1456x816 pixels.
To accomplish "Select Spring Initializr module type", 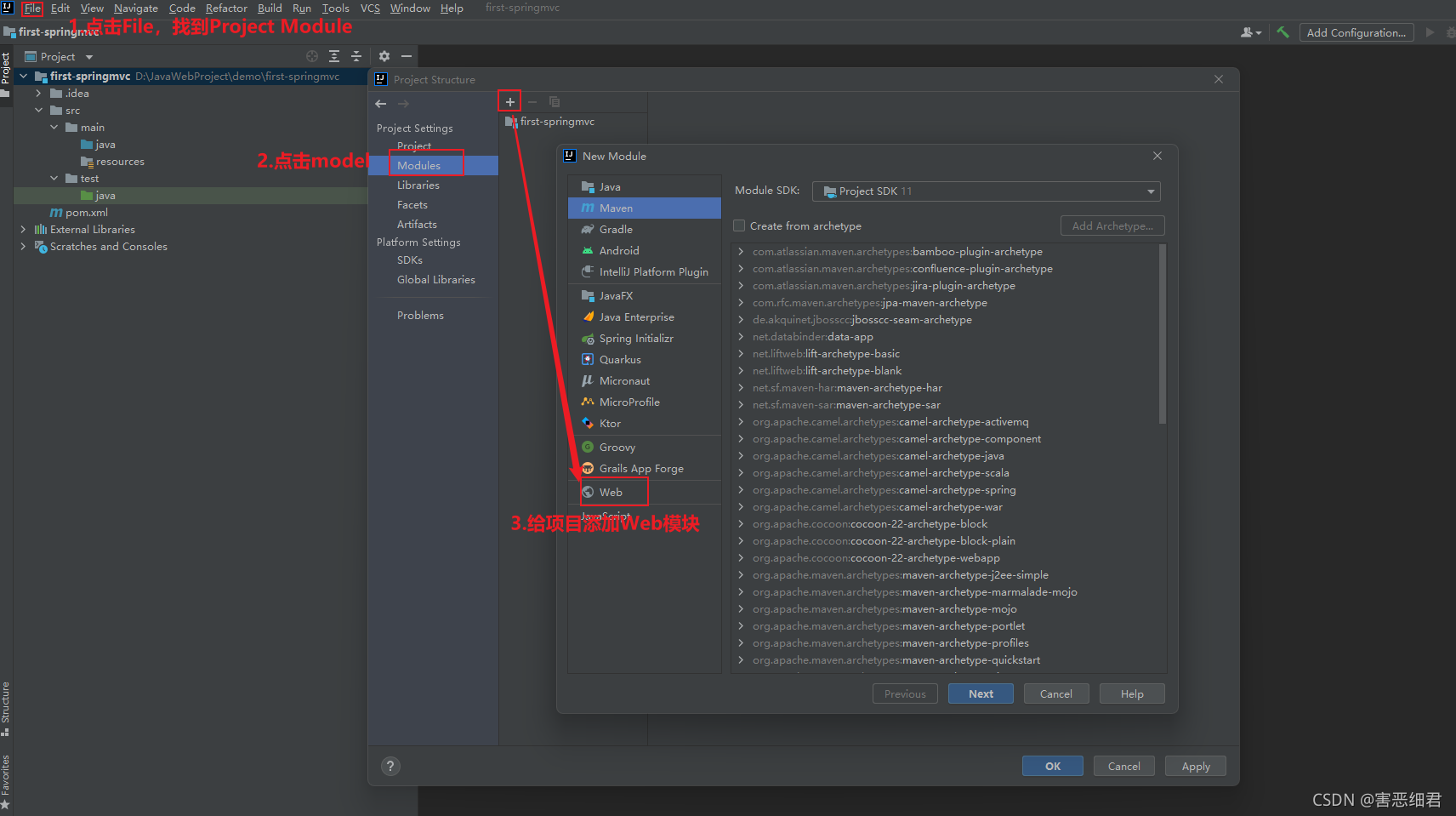I will (x=645, y=339).
